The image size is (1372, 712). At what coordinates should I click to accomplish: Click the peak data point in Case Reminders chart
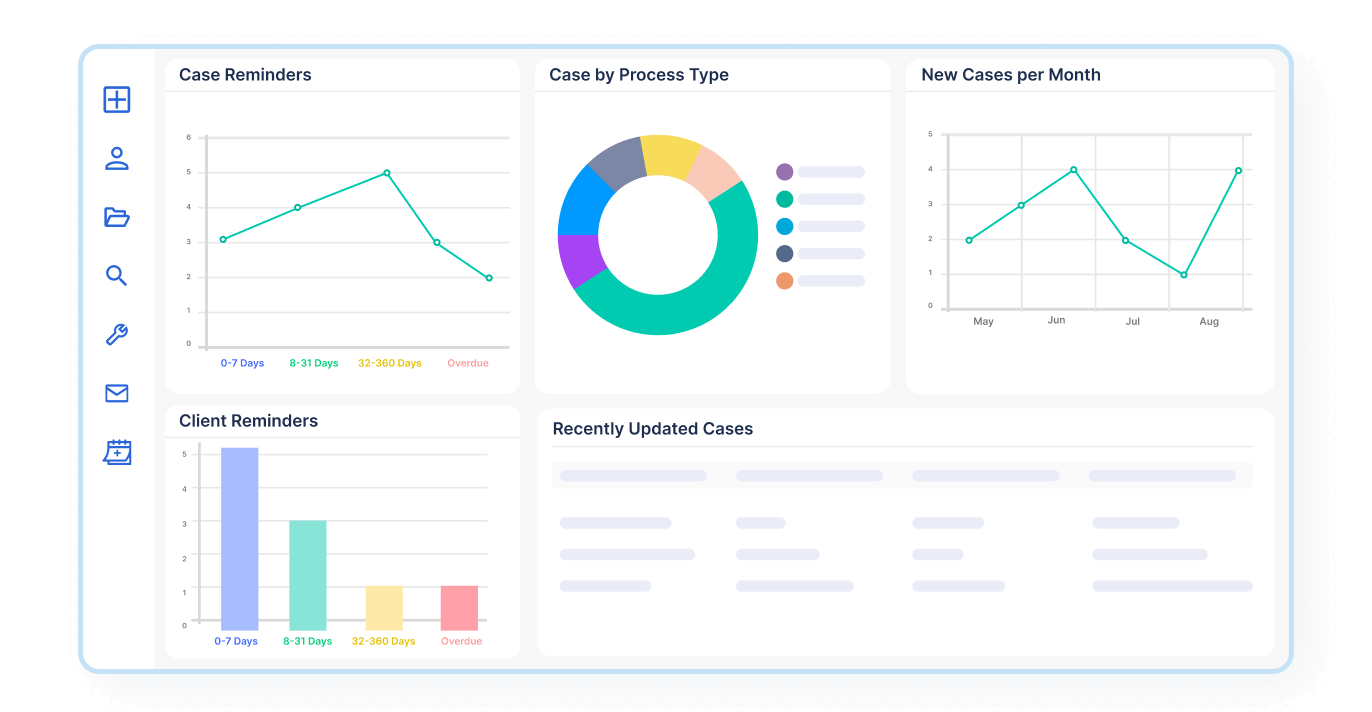click(387, 173)
